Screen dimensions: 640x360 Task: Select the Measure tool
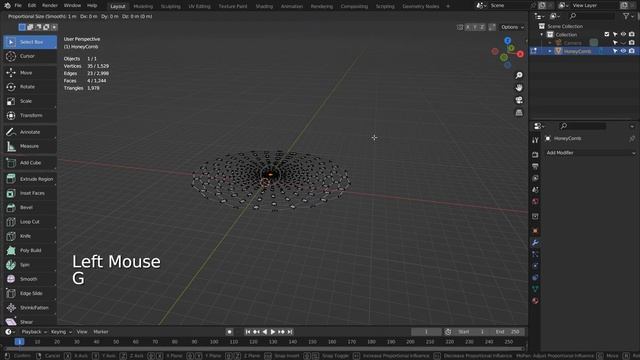(30, 146)
